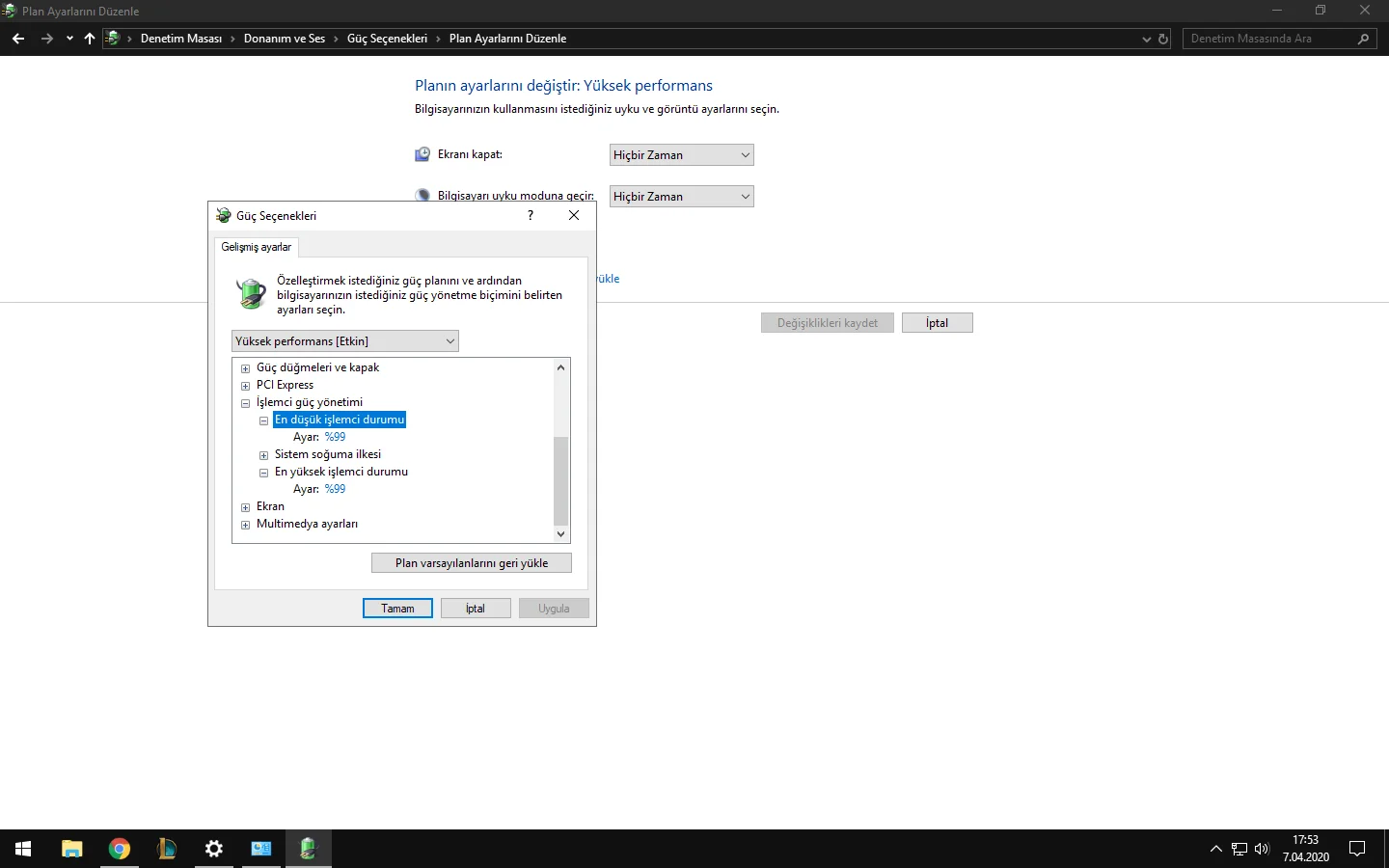Collapse İşlemci güç yönetimi node
The width and height of the screenshot is (1389, 868).
tap(245, 403)
